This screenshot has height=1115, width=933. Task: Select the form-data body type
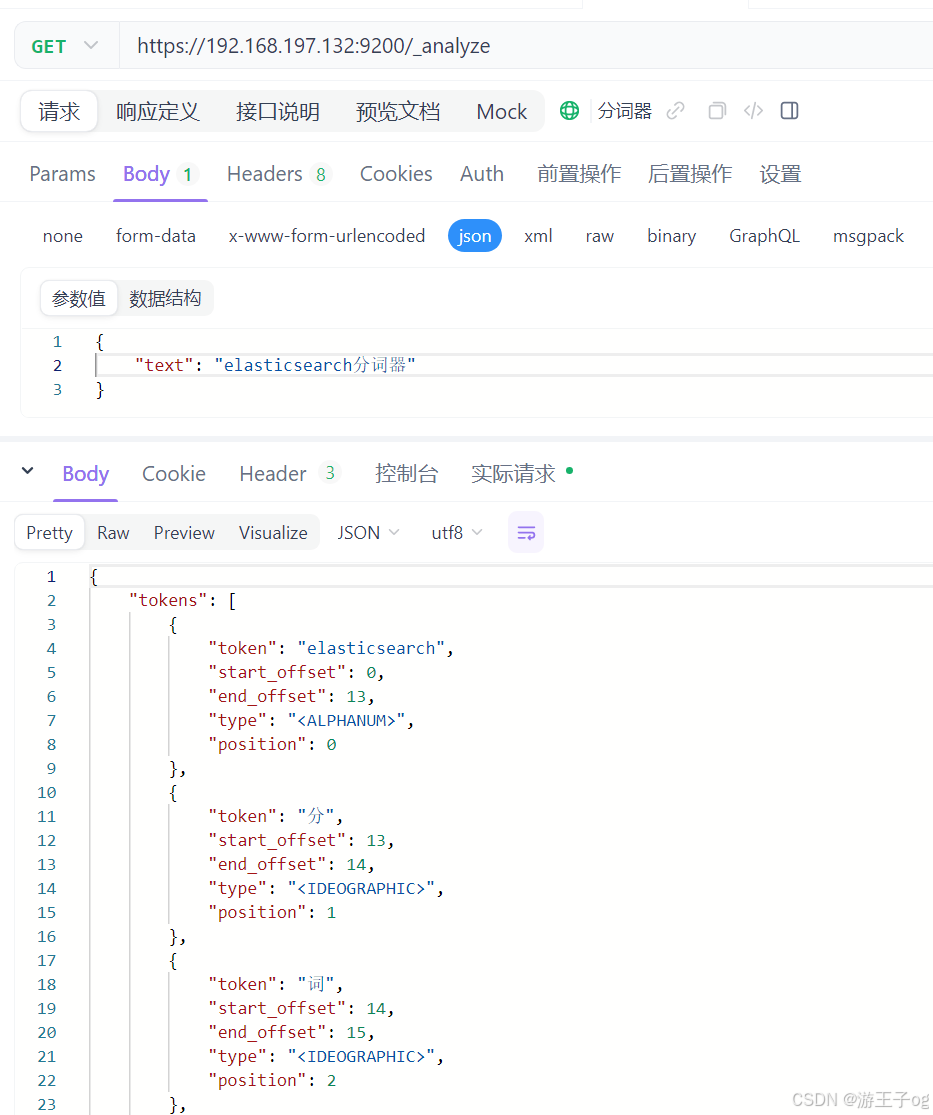[156, 235]
